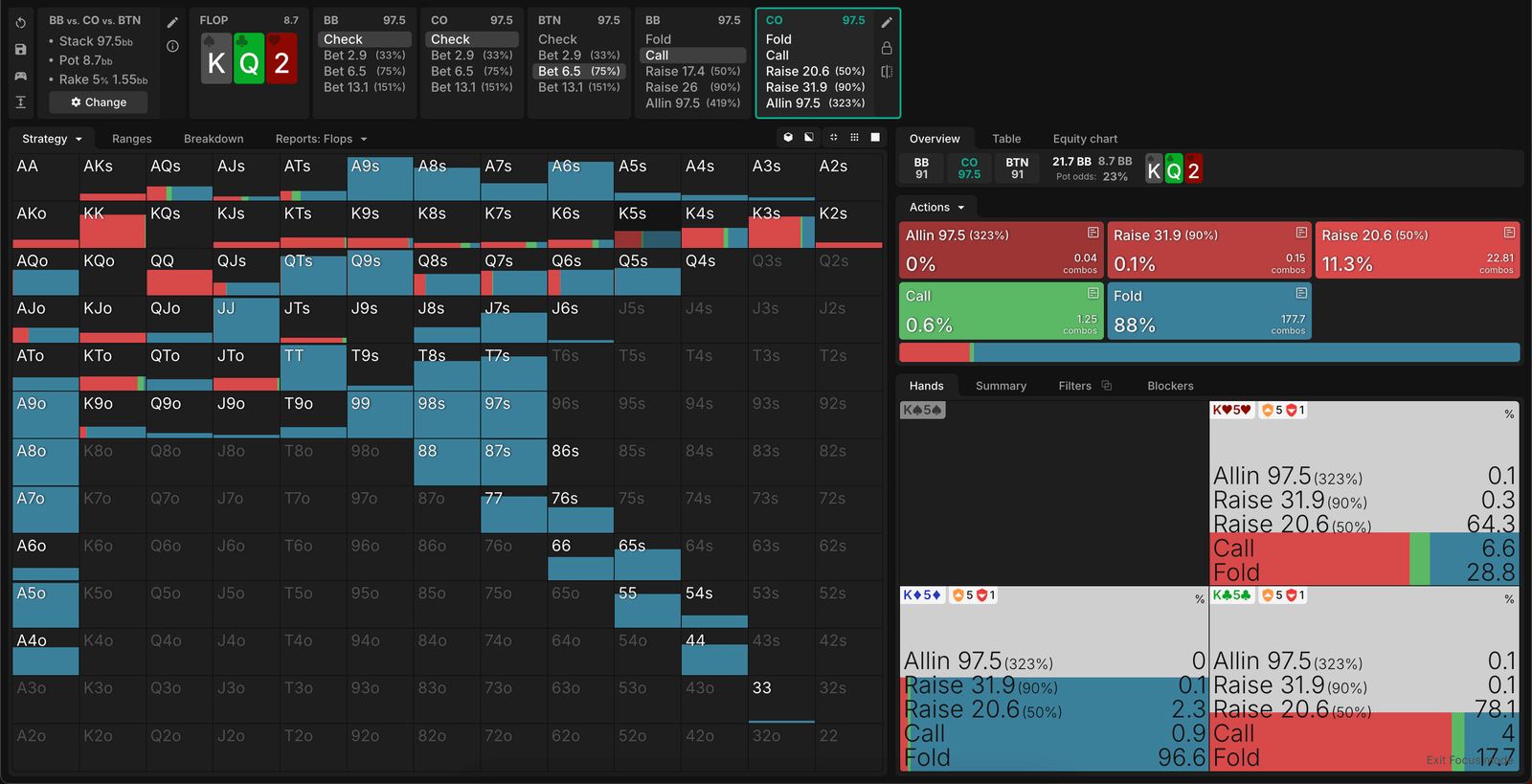Switch to the Blockers tab

[1170, 386]
